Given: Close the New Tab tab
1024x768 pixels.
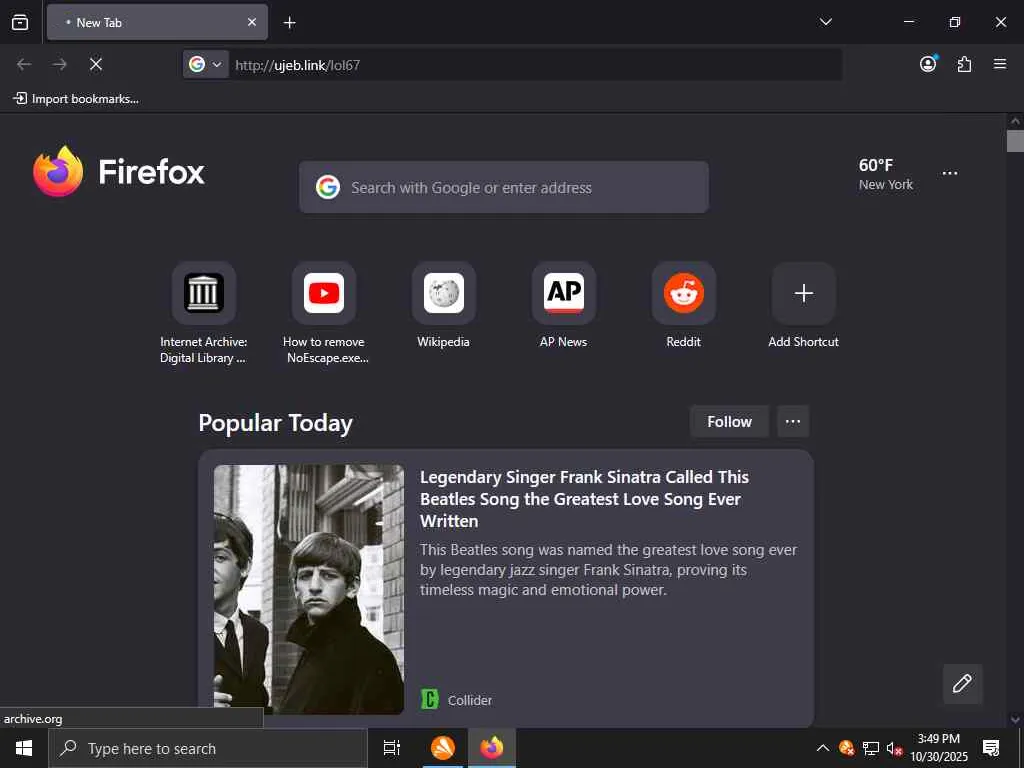Looking at the screenshot, I should point(251,22).
